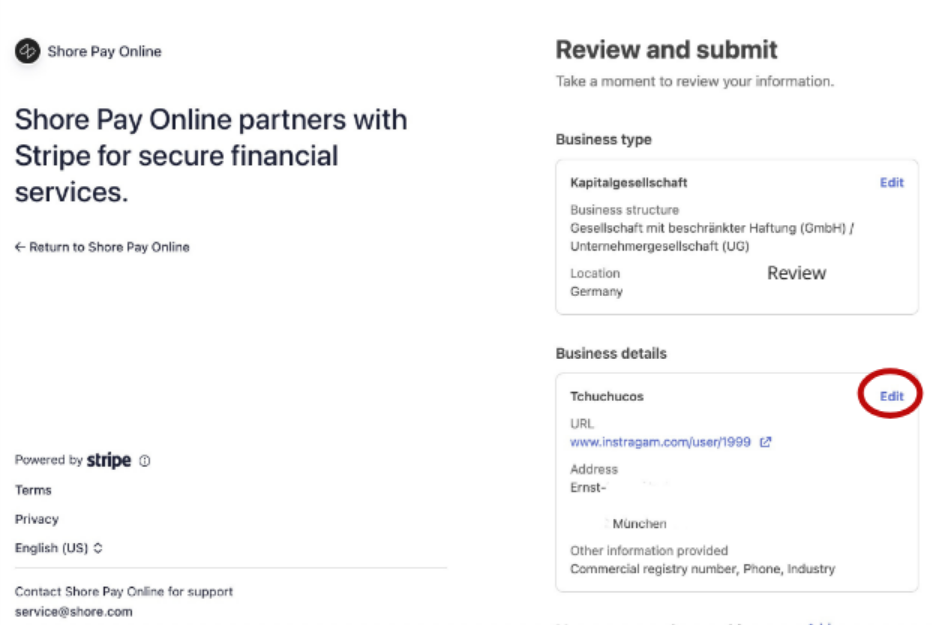
Task: Click the external link icon beside the URL
Action: click(766, 442)
